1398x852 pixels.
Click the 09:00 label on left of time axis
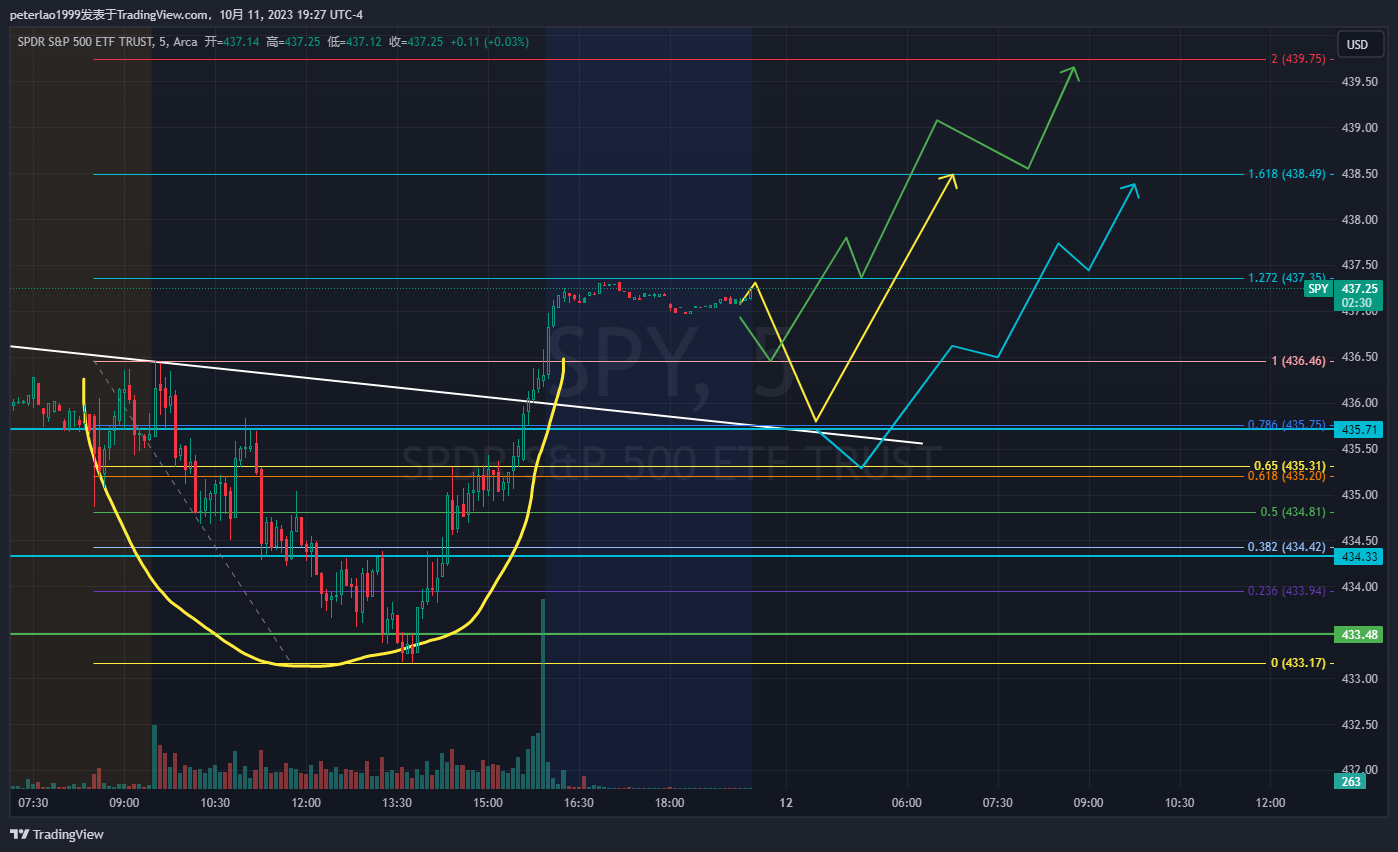124,803
